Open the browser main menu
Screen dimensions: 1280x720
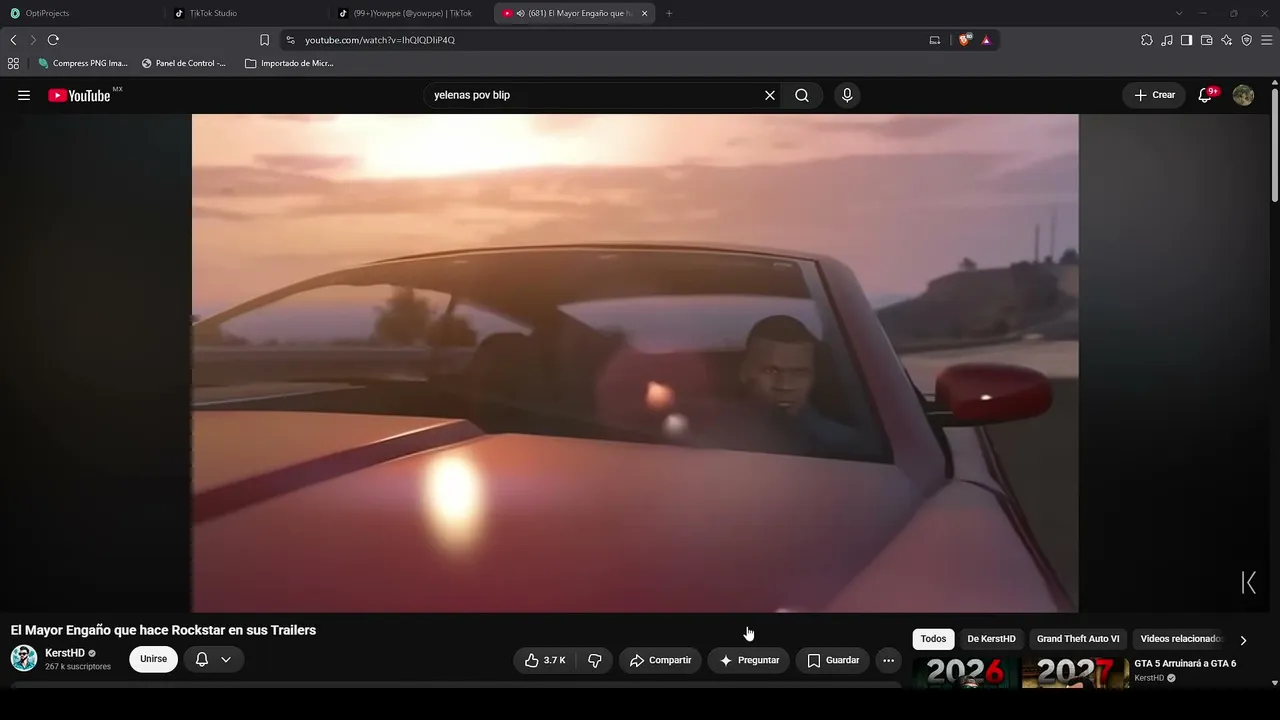pos(1267,40)
